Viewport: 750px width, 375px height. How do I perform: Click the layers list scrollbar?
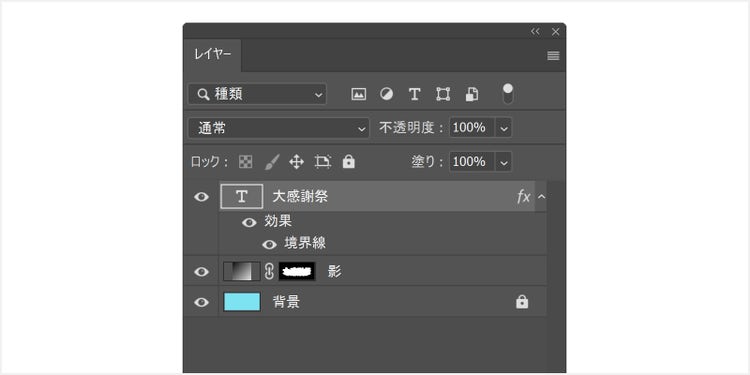pyautogui.click(x=556, y=276)
